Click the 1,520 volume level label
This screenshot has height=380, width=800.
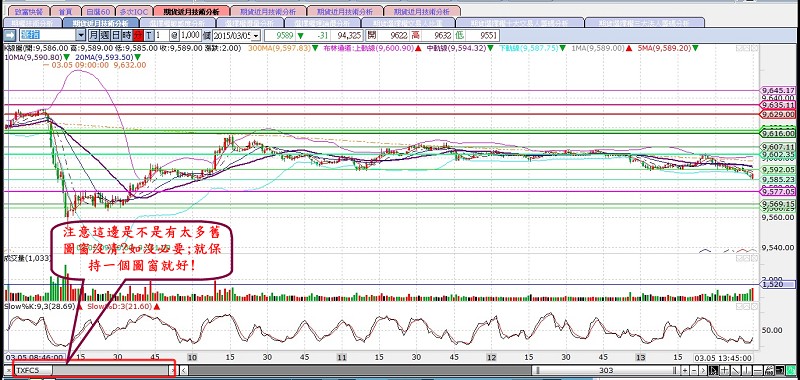[778, 285]
